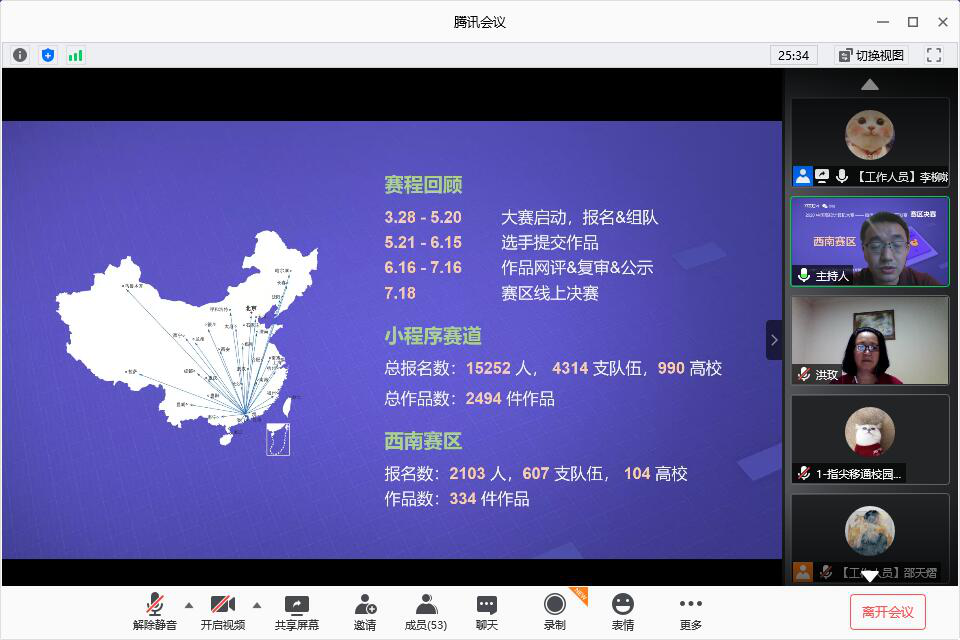Start recording (录制)

coord(554,612)
